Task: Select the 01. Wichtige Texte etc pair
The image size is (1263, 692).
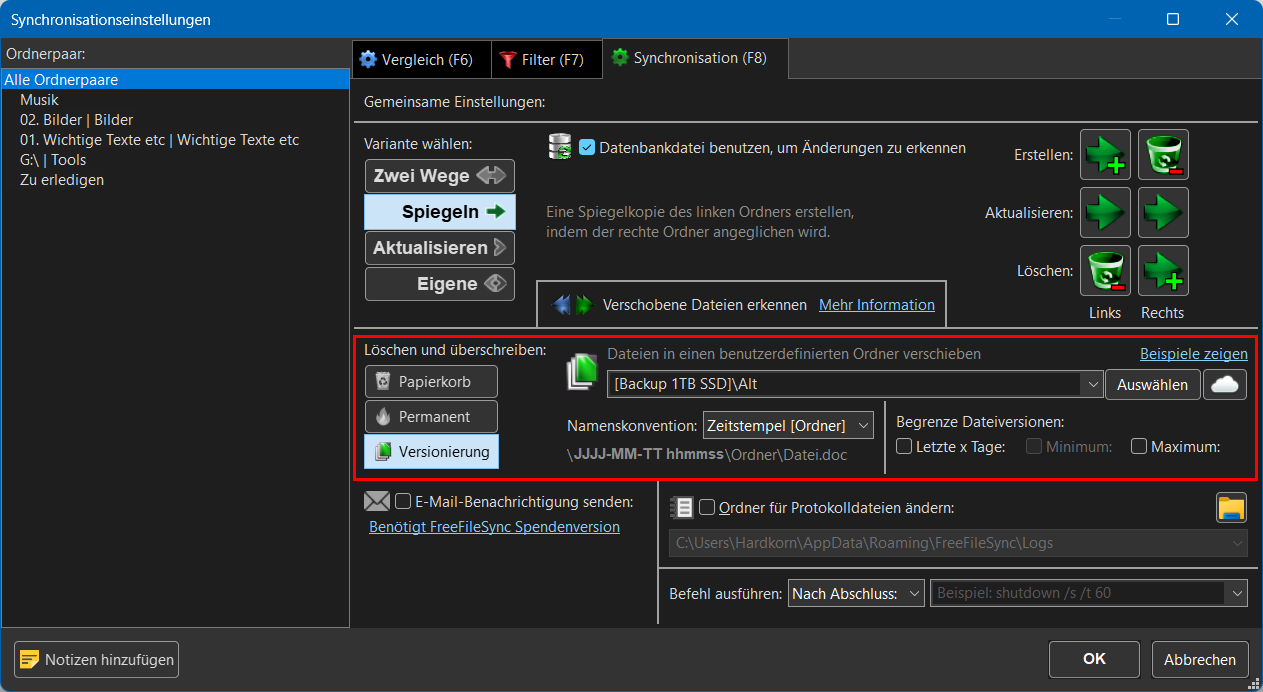Action: 175,140
